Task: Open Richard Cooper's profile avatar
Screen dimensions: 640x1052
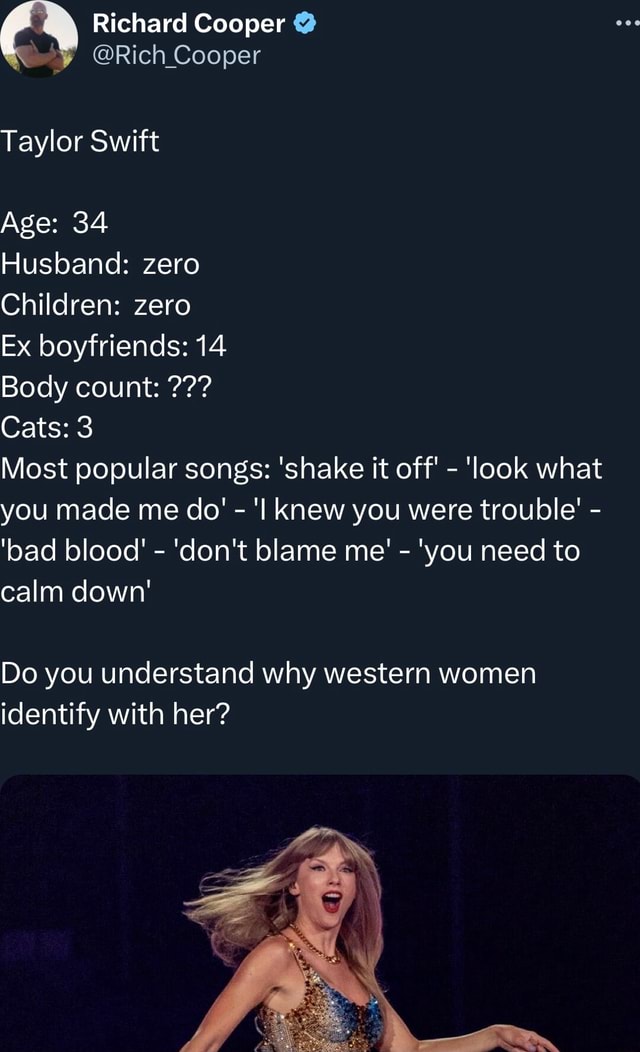Action: pos(38,38)
